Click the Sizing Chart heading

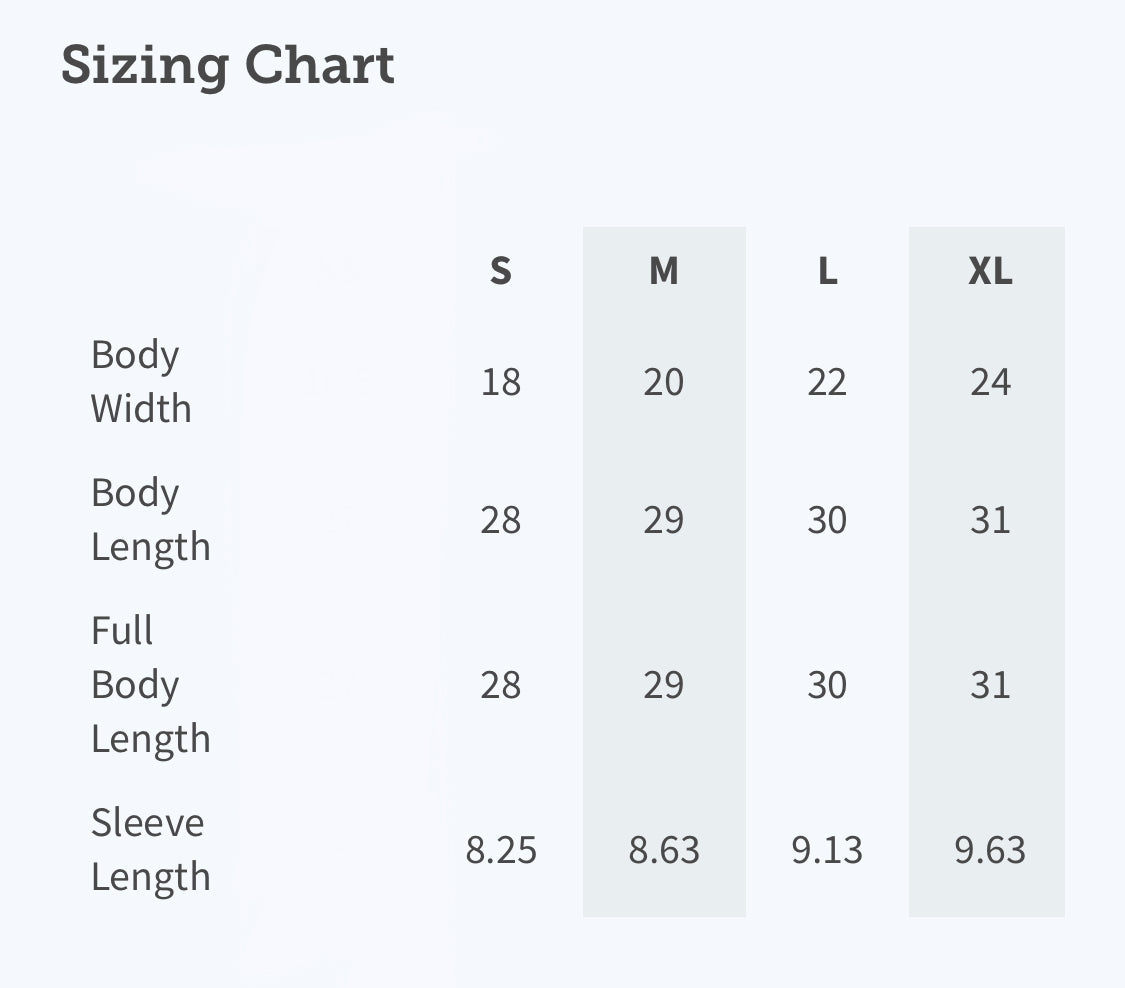[228, 66]
